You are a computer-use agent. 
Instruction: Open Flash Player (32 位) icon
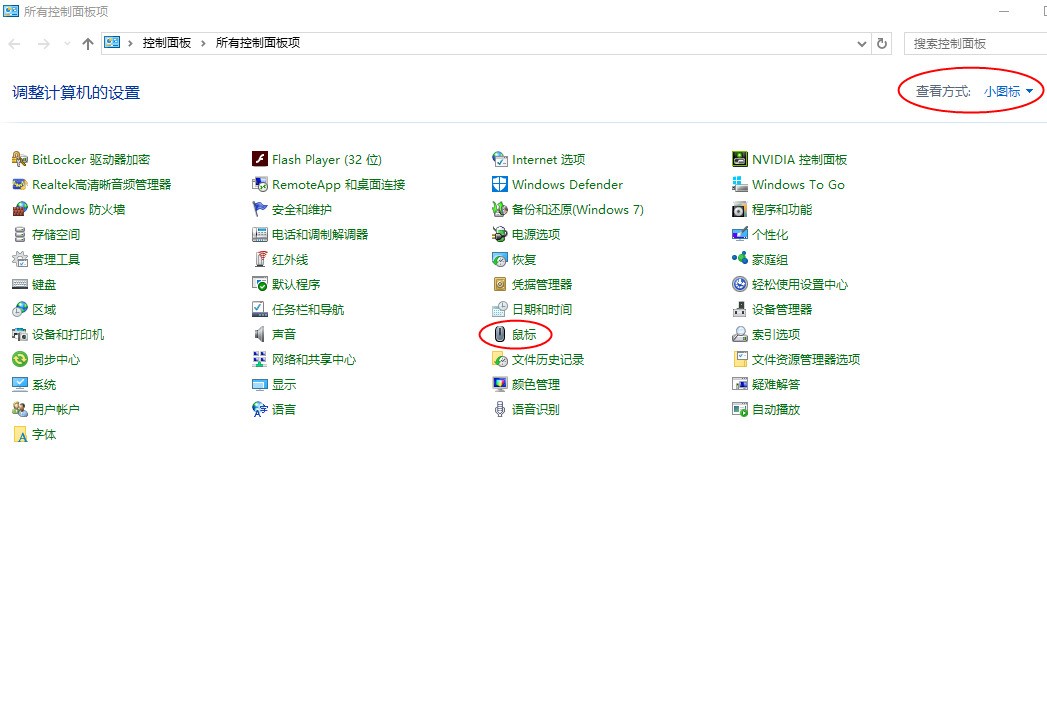260,160
